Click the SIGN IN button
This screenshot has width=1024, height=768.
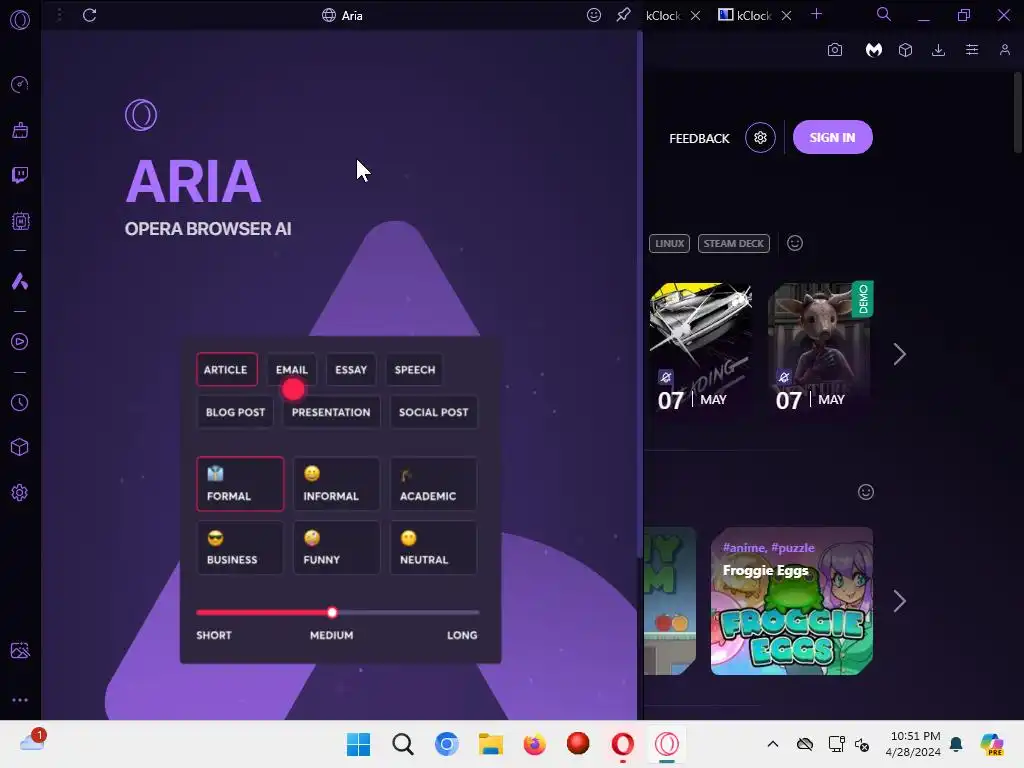[x=833, y=137]
